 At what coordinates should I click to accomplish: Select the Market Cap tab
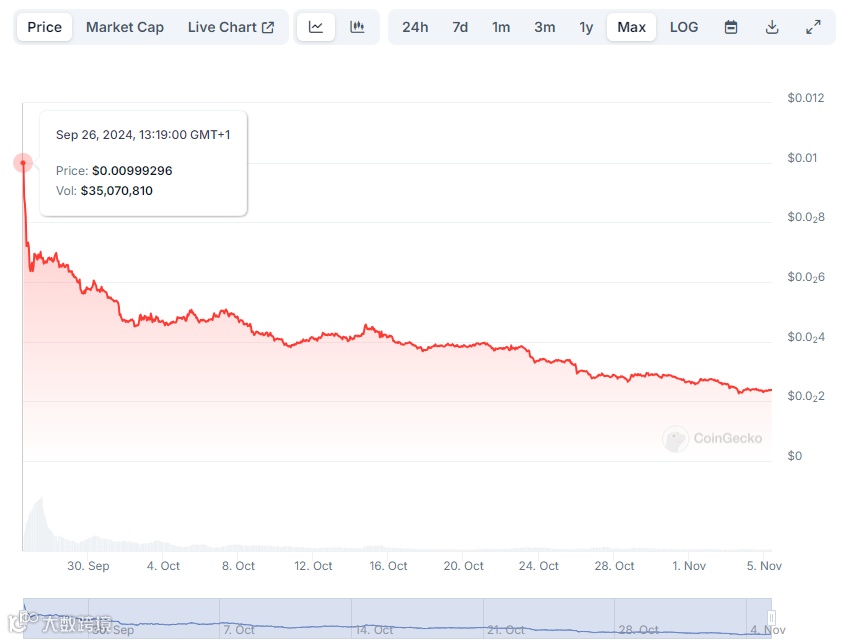click(x=125, y=27)
